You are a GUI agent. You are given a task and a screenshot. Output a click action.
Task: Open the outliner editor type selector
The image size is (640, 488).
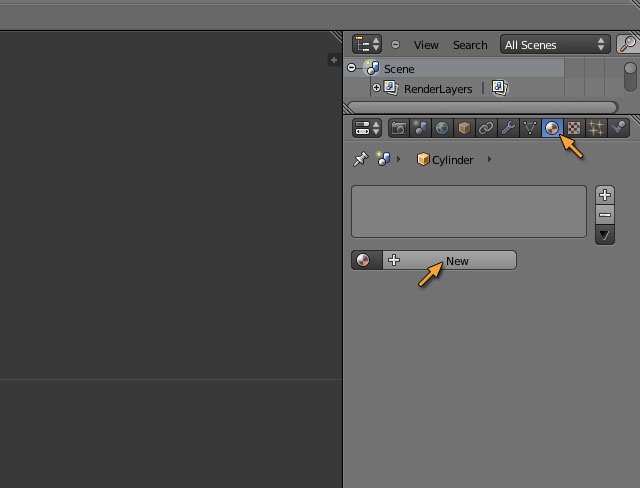(x=367, y=44)
